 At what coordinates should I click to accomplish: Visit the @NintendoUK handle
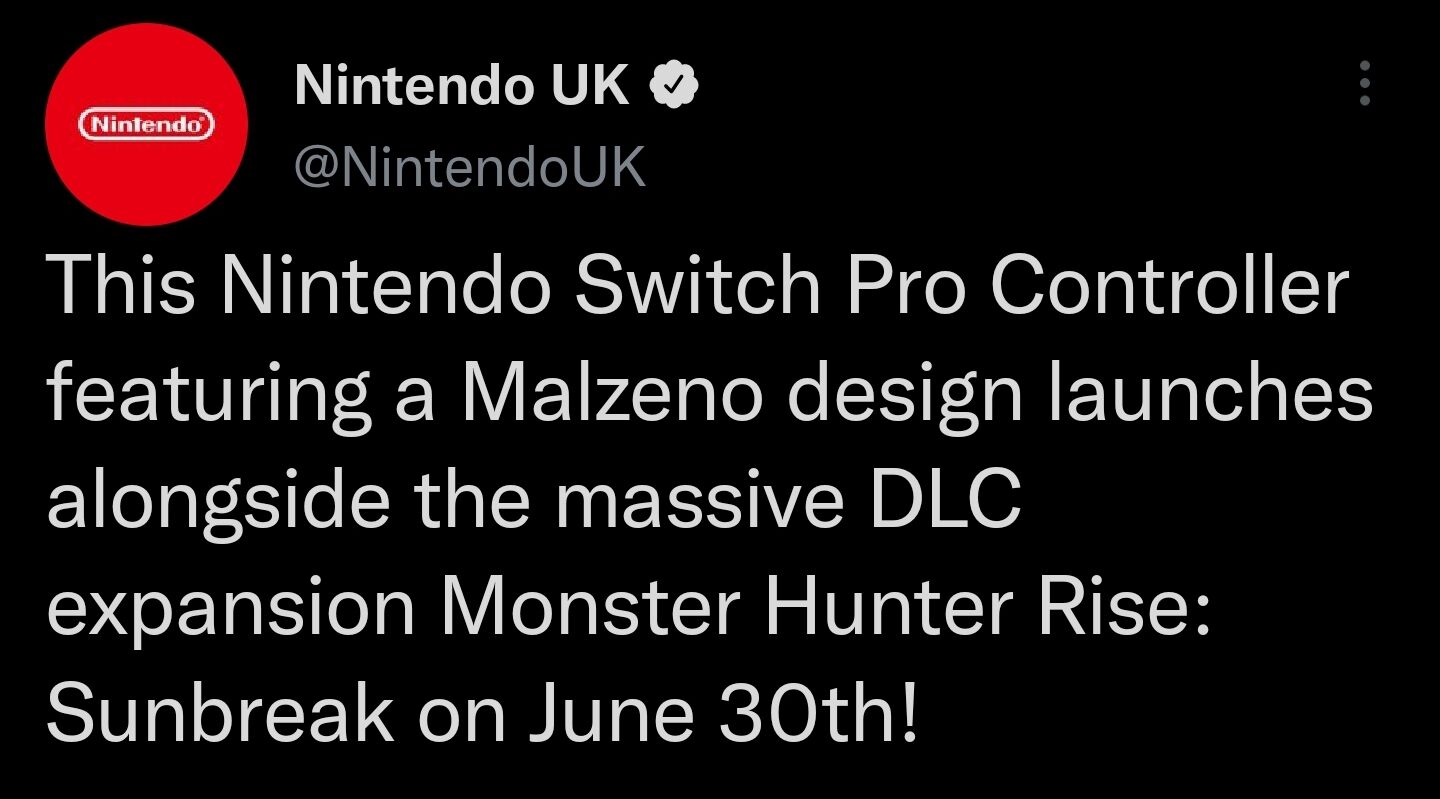(x=470, y=167)
